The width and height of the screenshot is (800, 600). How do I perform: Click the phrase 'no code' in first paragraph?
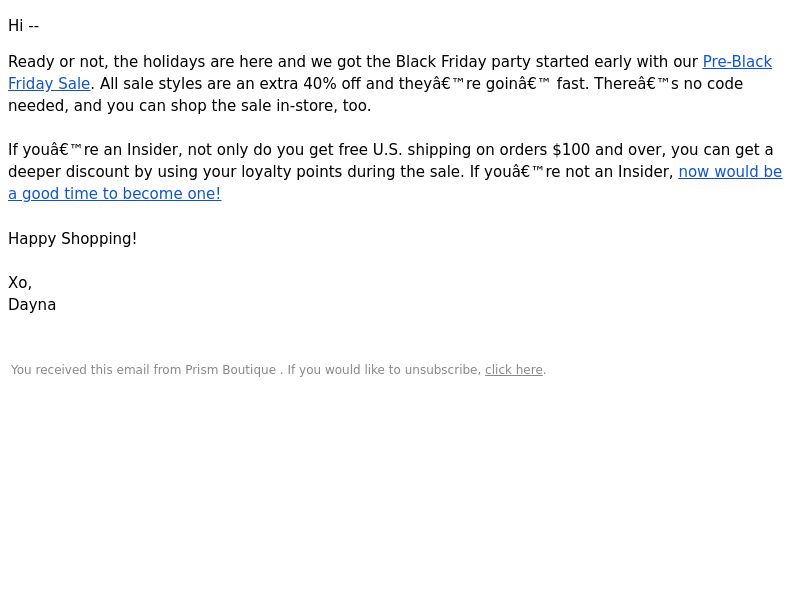pyautogui.click(x=713, y=84)
